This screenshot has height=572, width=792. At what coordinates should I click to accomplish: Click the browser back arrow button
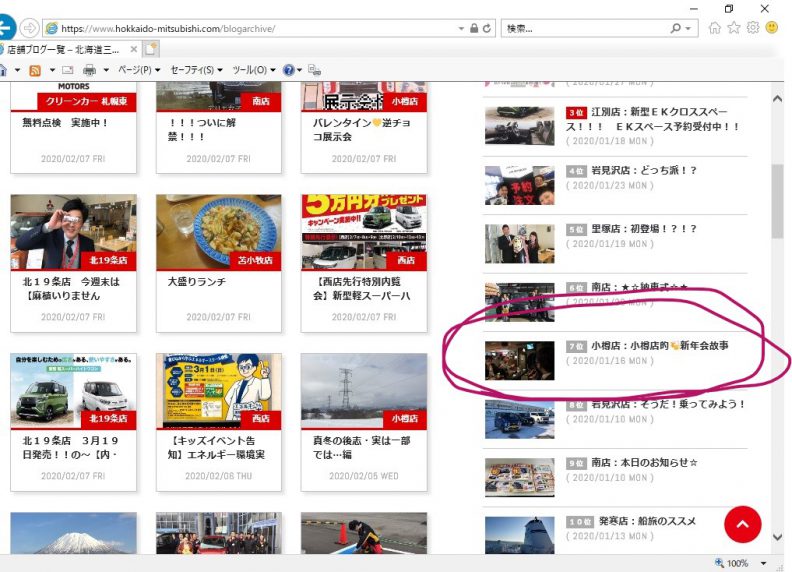point(6,28)
